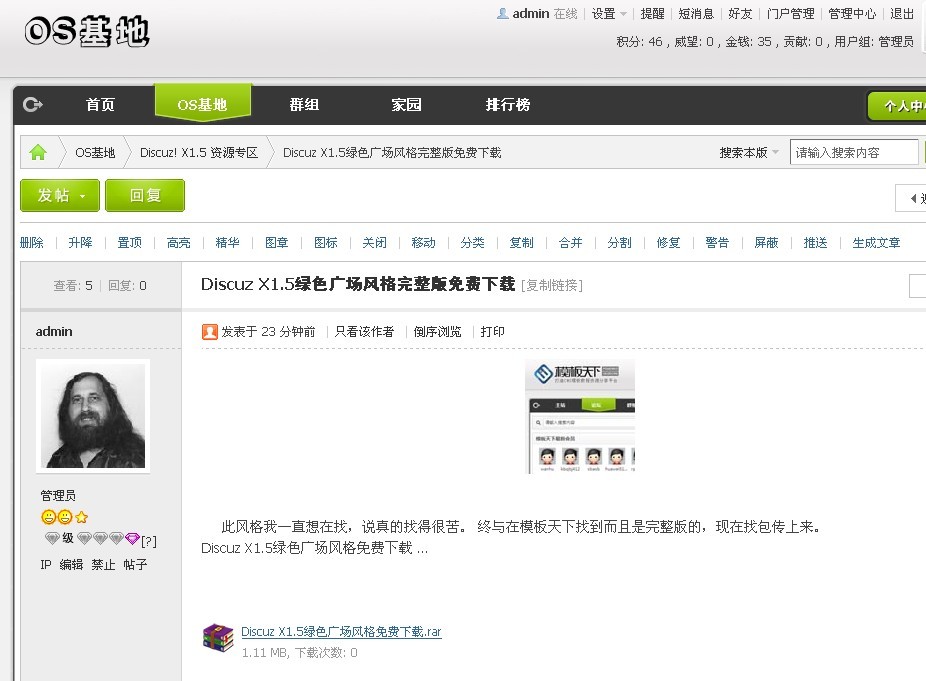Click 置顶 moderation action
The height and width of the screenshot is (681, 926).
pyautogui.click(x=129, y=243)
